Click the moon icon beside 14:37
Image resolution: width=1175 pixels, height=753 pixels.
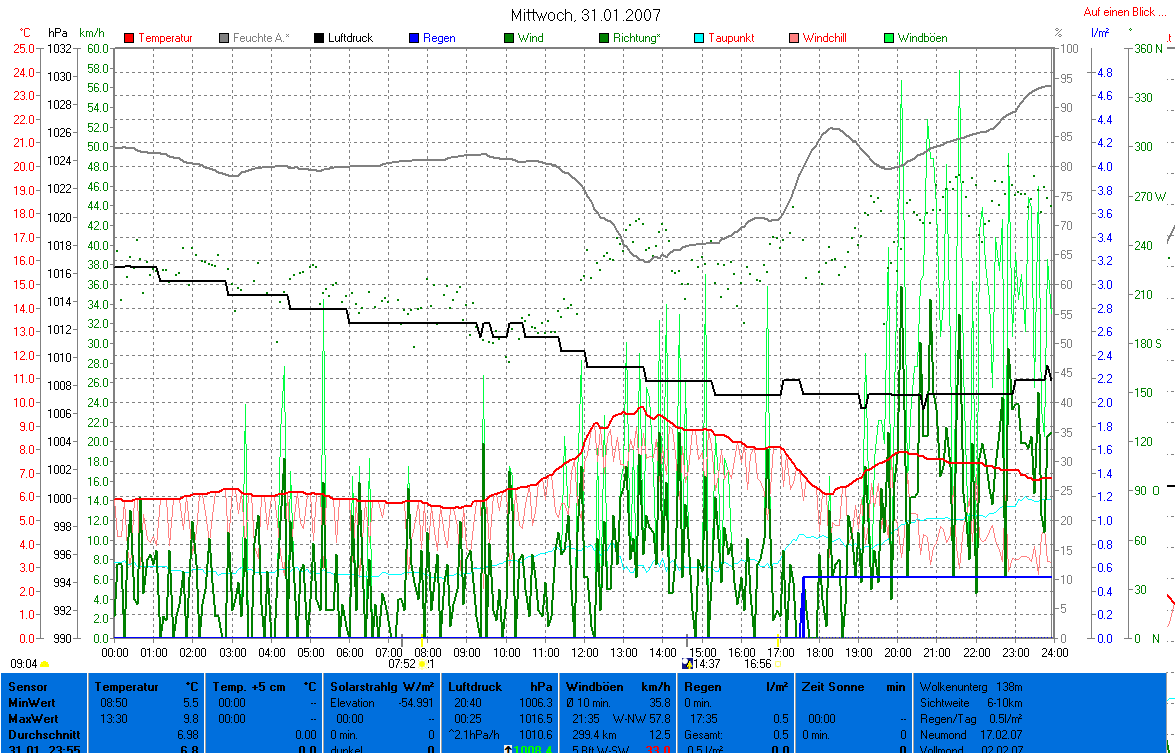click(x=686, y=663)
